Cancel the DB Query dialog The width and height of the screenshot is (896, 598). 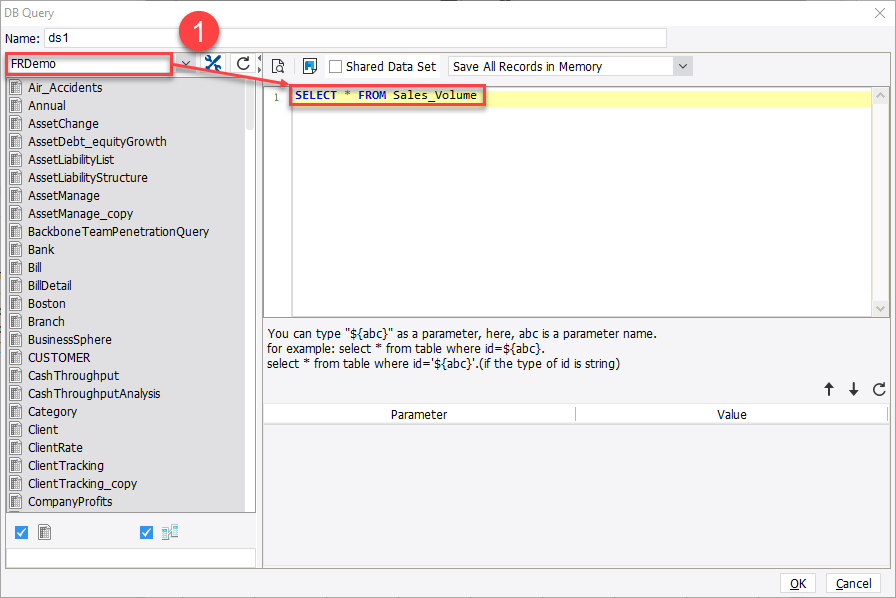coord(853,583)
